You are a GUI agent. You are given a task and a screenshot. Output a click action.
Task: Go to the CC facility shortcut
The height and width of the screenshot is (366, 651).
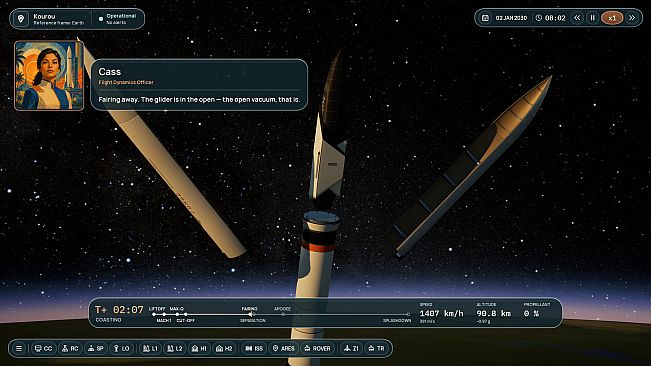click(44, 349)
